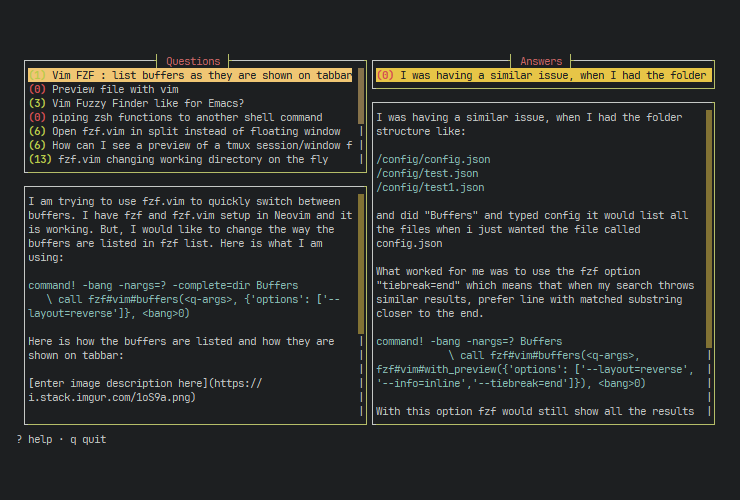Screen dimensions: 740x500
Task: Click the answer body scrollbar thumb
Action: (709, 229)
